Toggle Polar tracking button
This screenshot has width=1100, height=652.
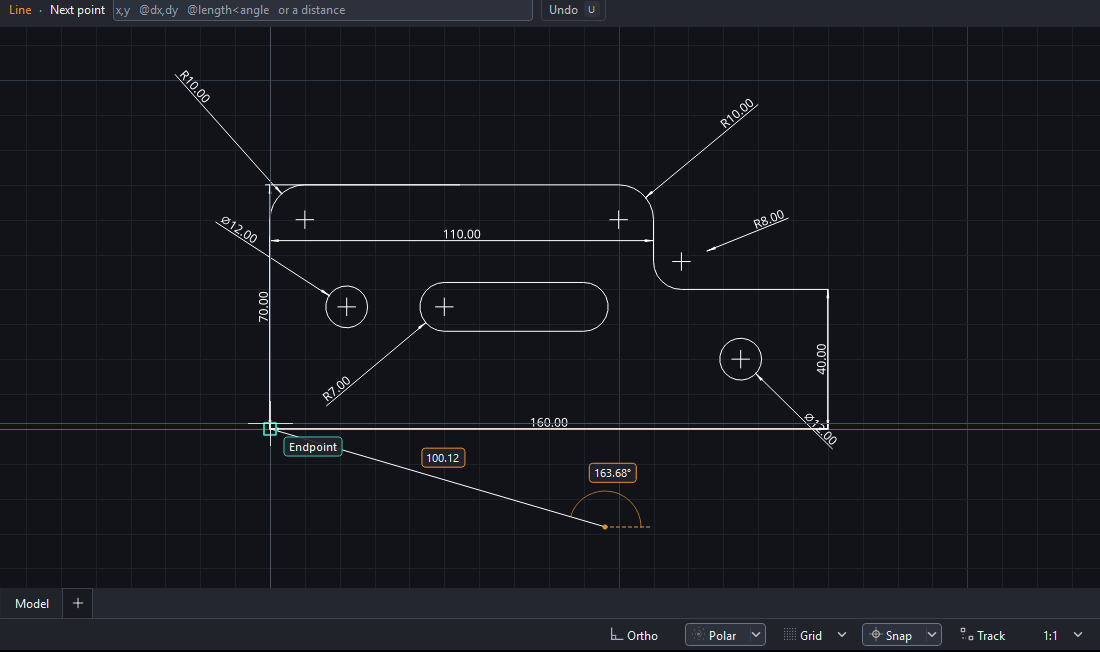[717, 635]
